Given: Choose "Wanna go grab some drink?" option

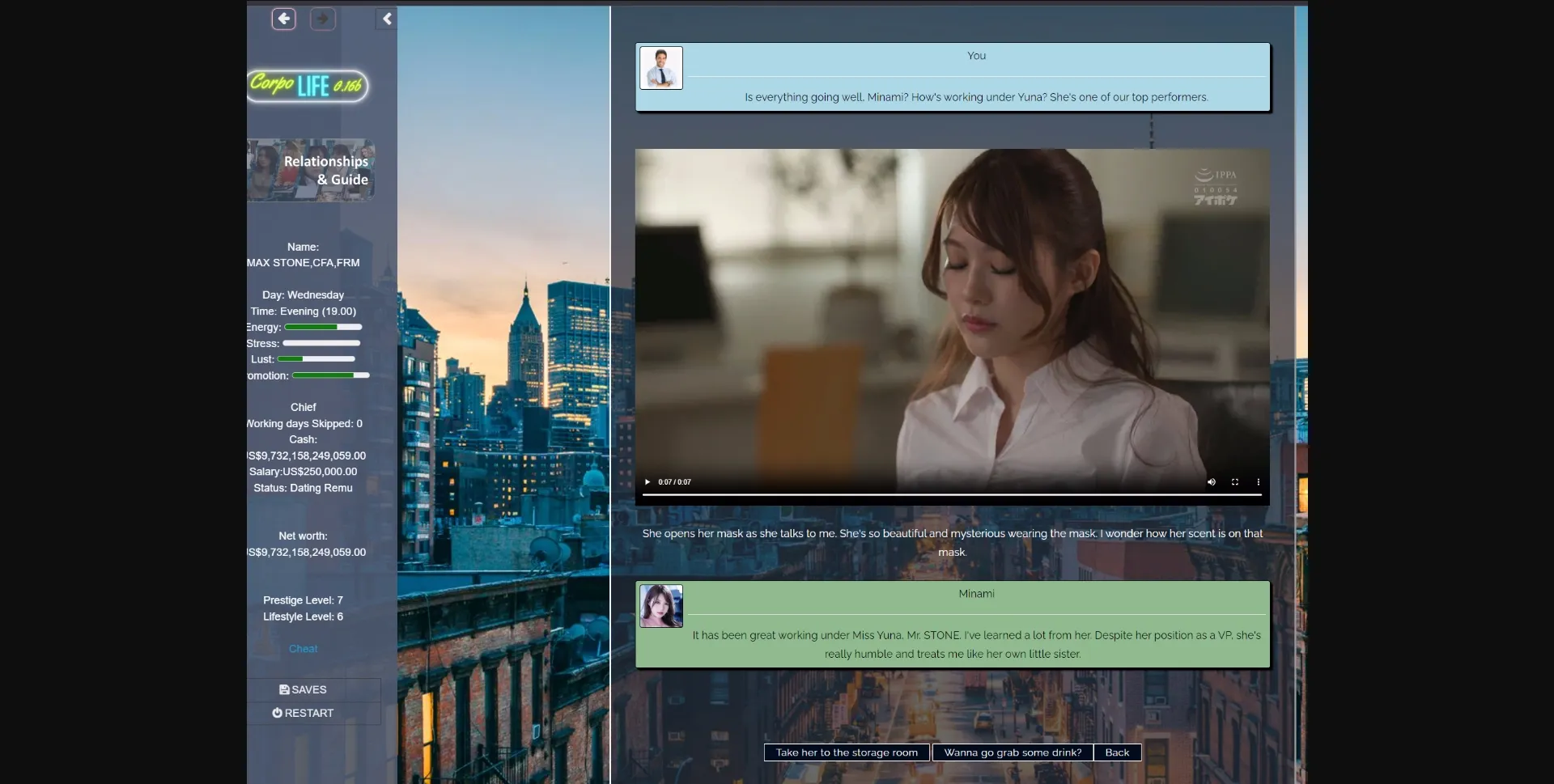Looking at the screenshot, I should coord(1013,752).
